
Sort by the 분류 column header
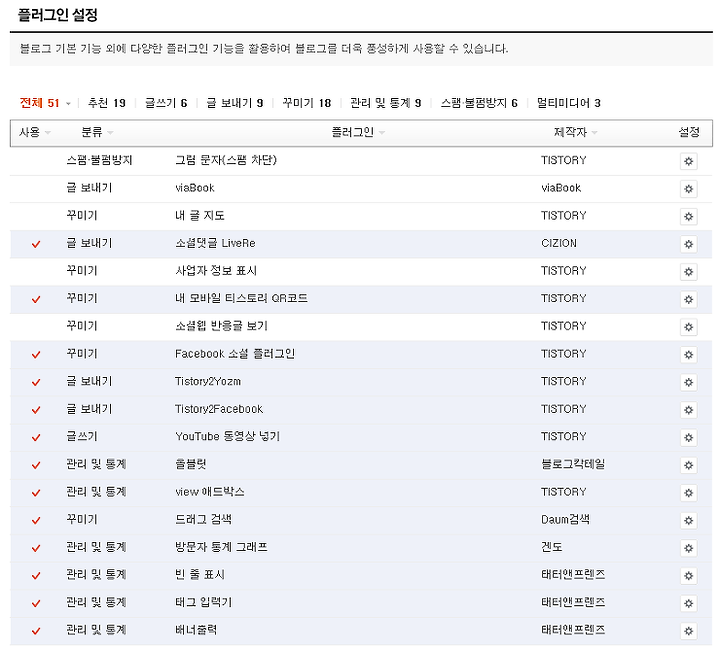click(x=97, y=133)
